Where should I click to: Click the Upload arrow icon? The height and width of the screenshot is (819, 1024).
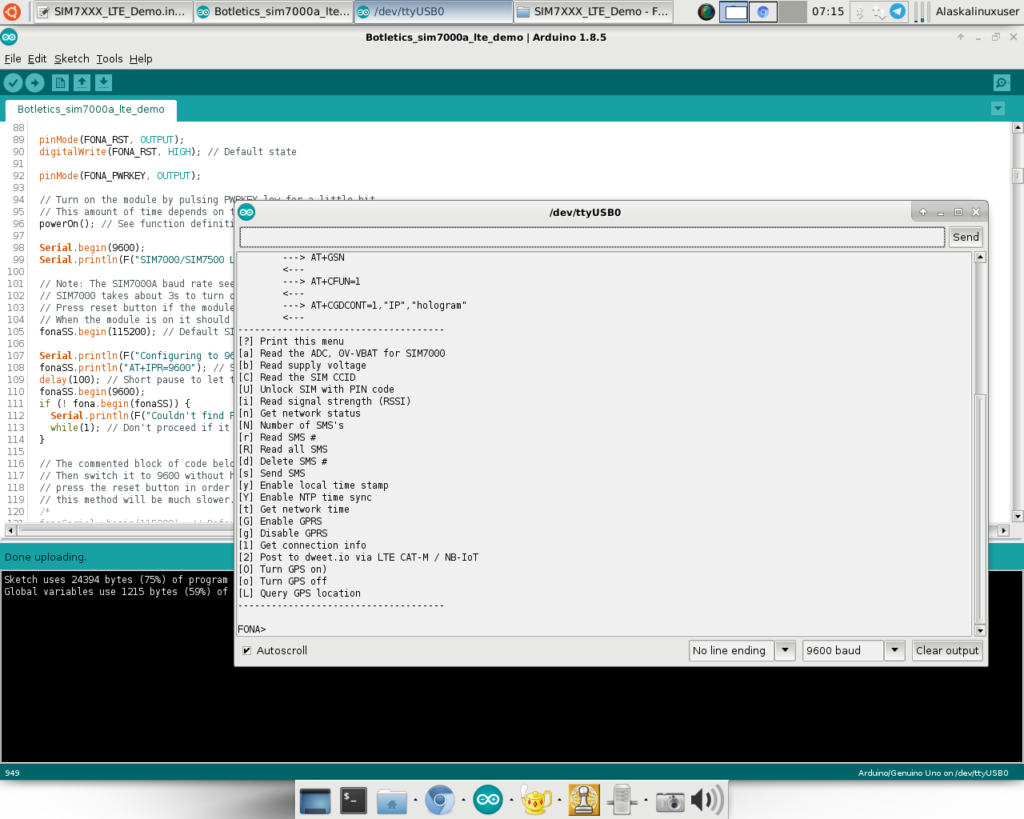point(35,83)
